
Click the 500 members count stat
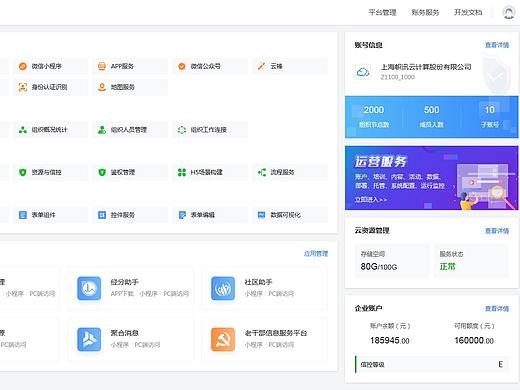tap(431, 110)
